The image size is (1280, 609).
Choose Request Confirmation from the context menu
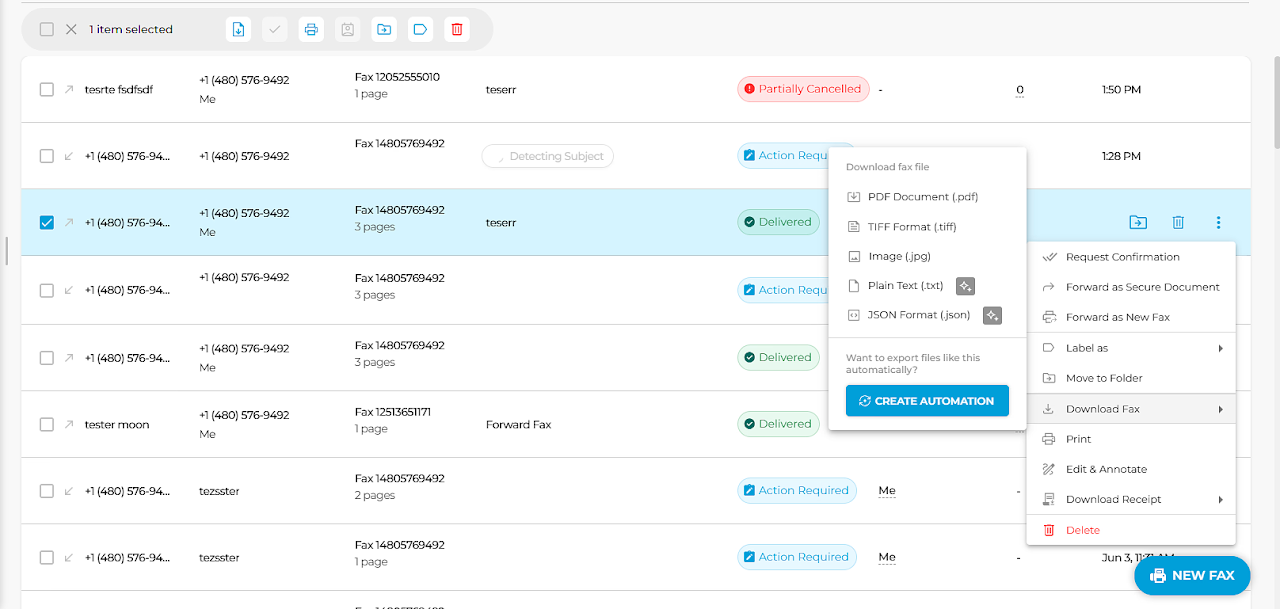pos(1131,257)
